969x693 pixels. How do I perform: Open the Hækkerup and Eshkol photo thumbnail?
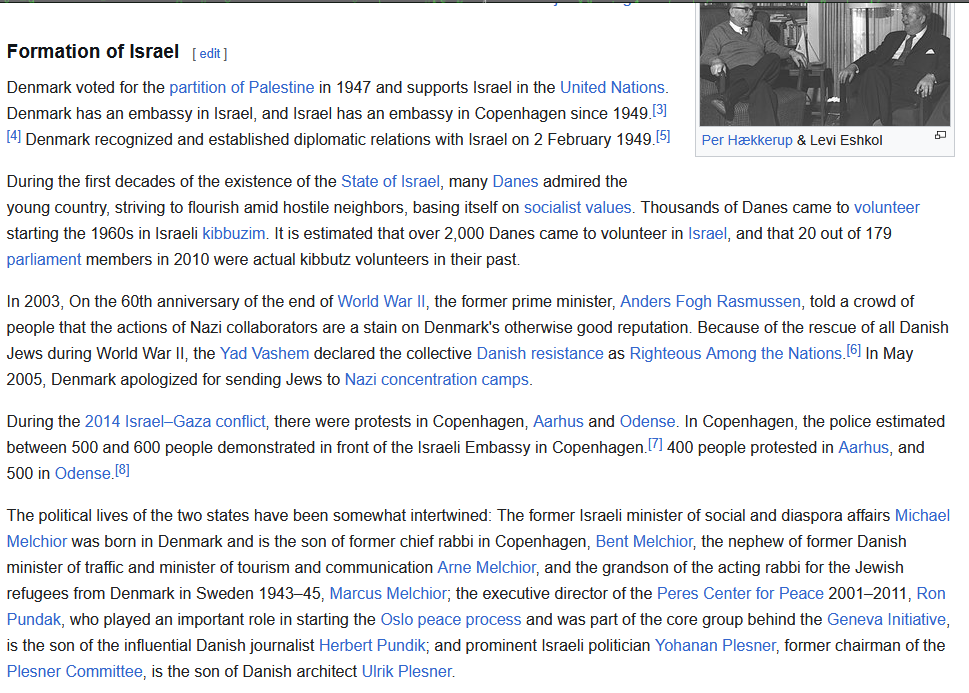[824, 64]
